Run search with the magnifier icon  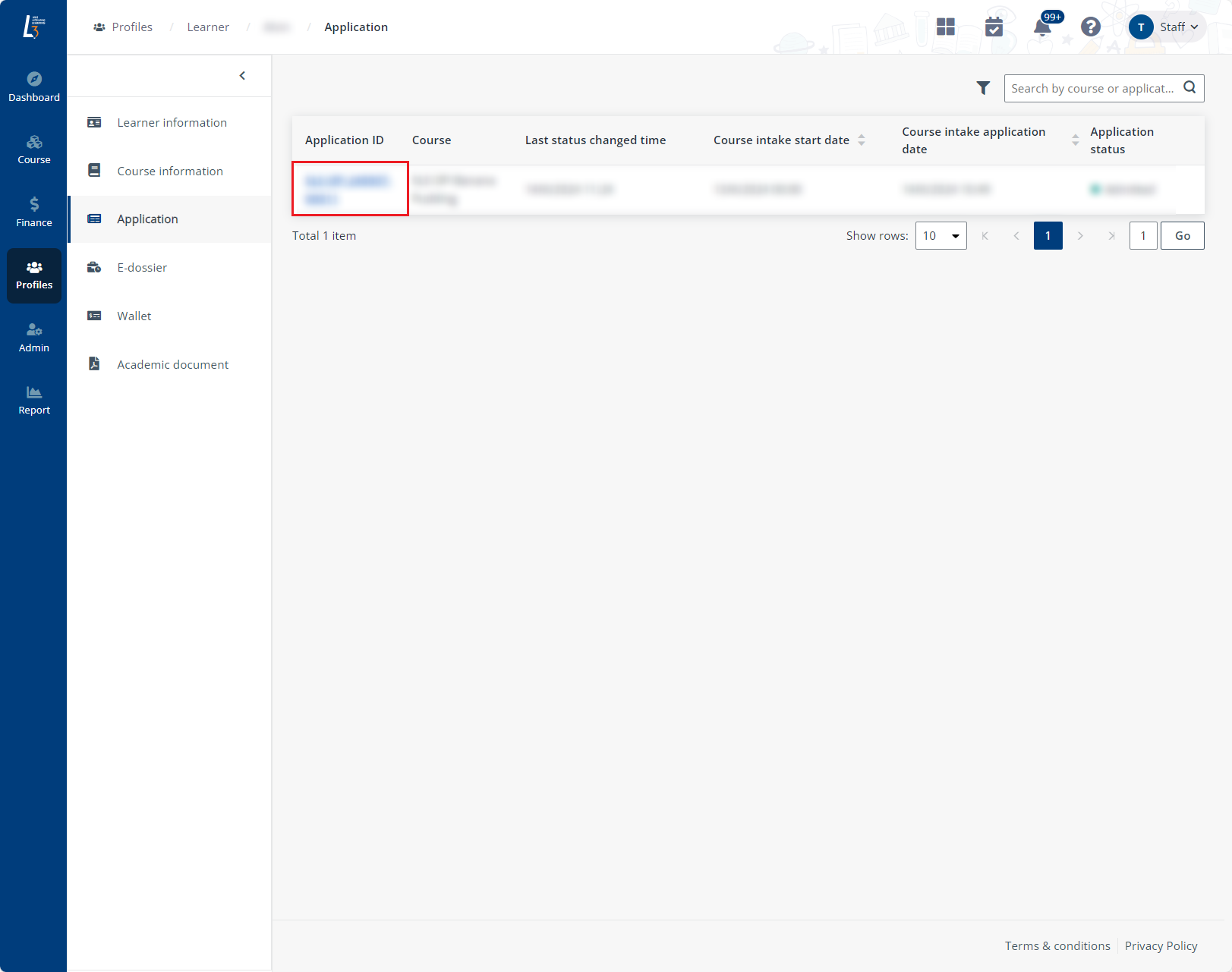(x=1189, y=88)
